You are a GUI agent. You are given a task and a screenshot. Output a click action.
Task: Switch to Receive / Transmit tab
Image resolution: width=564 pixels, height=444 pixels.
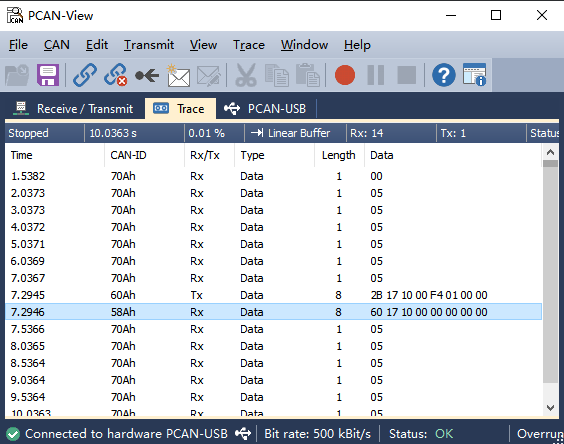73,109
